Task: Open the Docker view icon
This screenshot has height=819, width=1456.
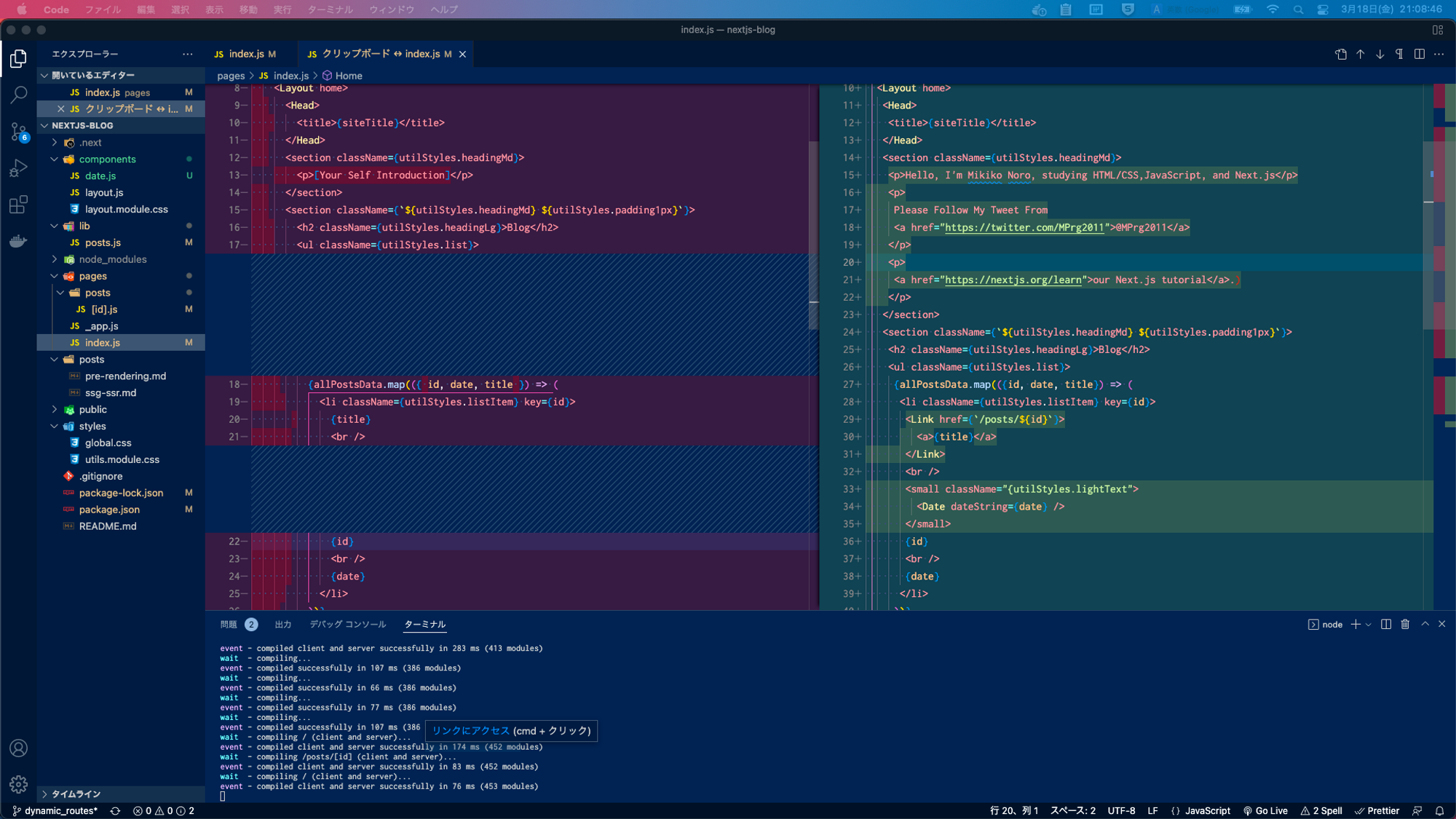Action: (19, 241)
